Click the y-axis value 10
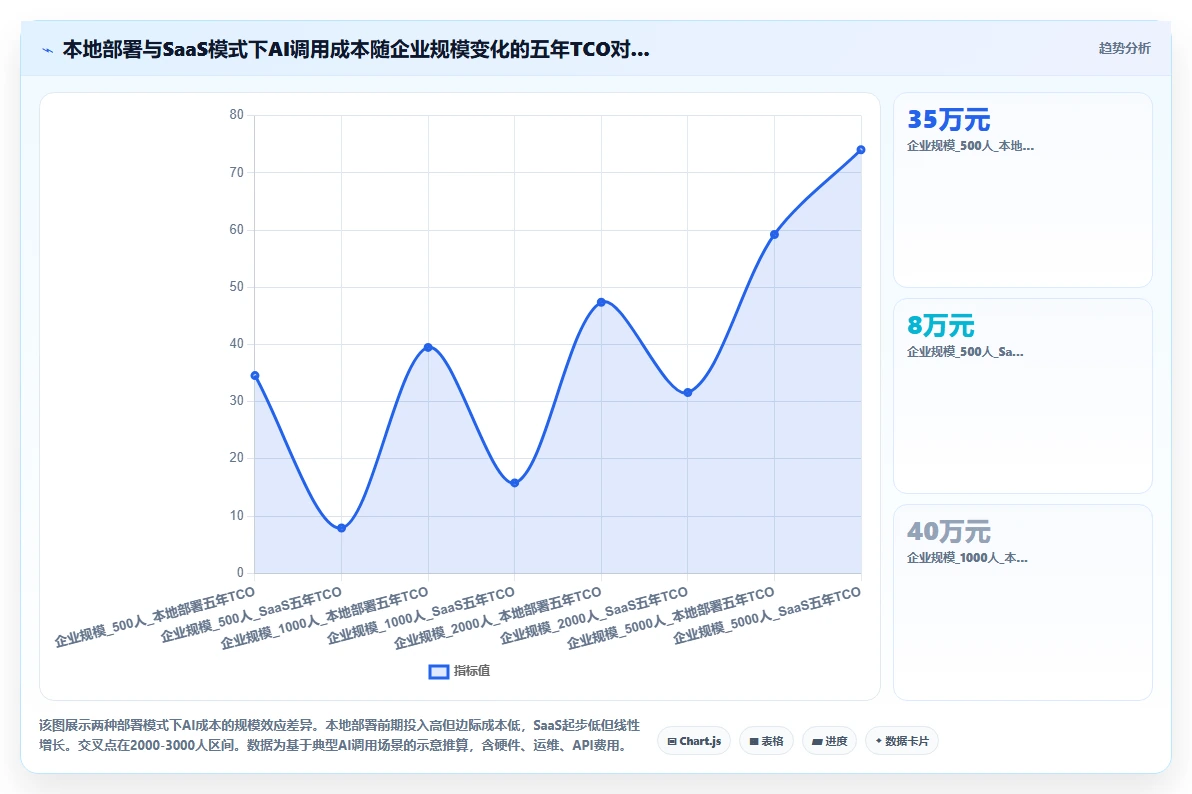 [236, 516]
